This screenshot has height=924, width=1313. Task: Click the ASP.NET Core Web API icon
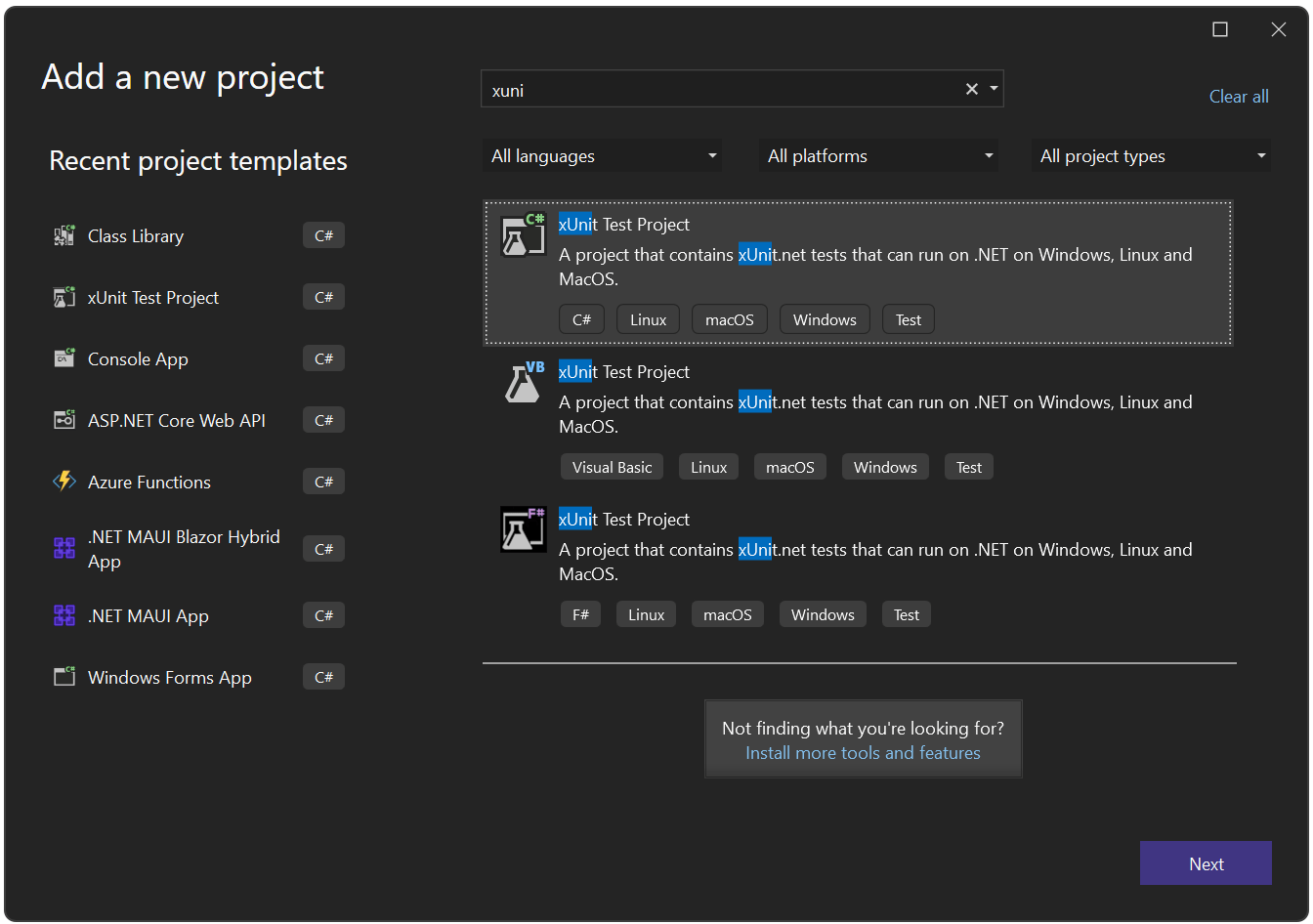click(64, 420)
